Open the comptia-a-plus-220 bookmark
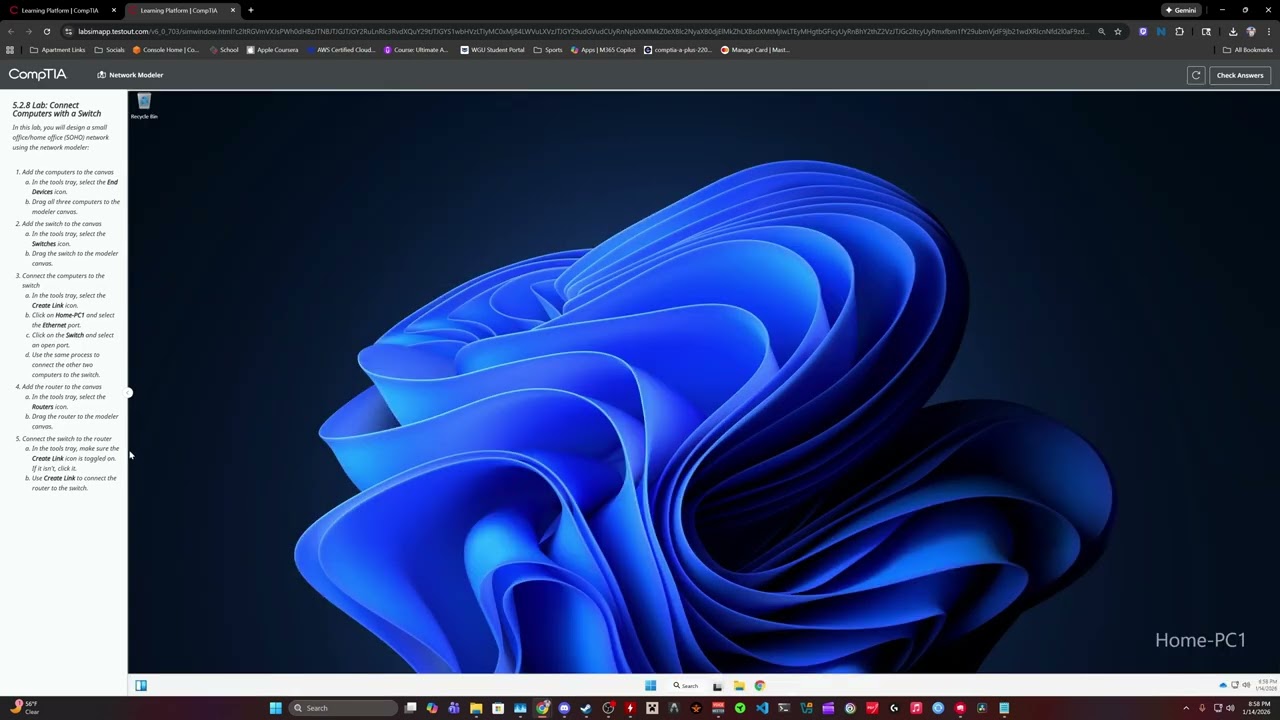This screenshot has width=1280, height=720. tap(678, 50)
